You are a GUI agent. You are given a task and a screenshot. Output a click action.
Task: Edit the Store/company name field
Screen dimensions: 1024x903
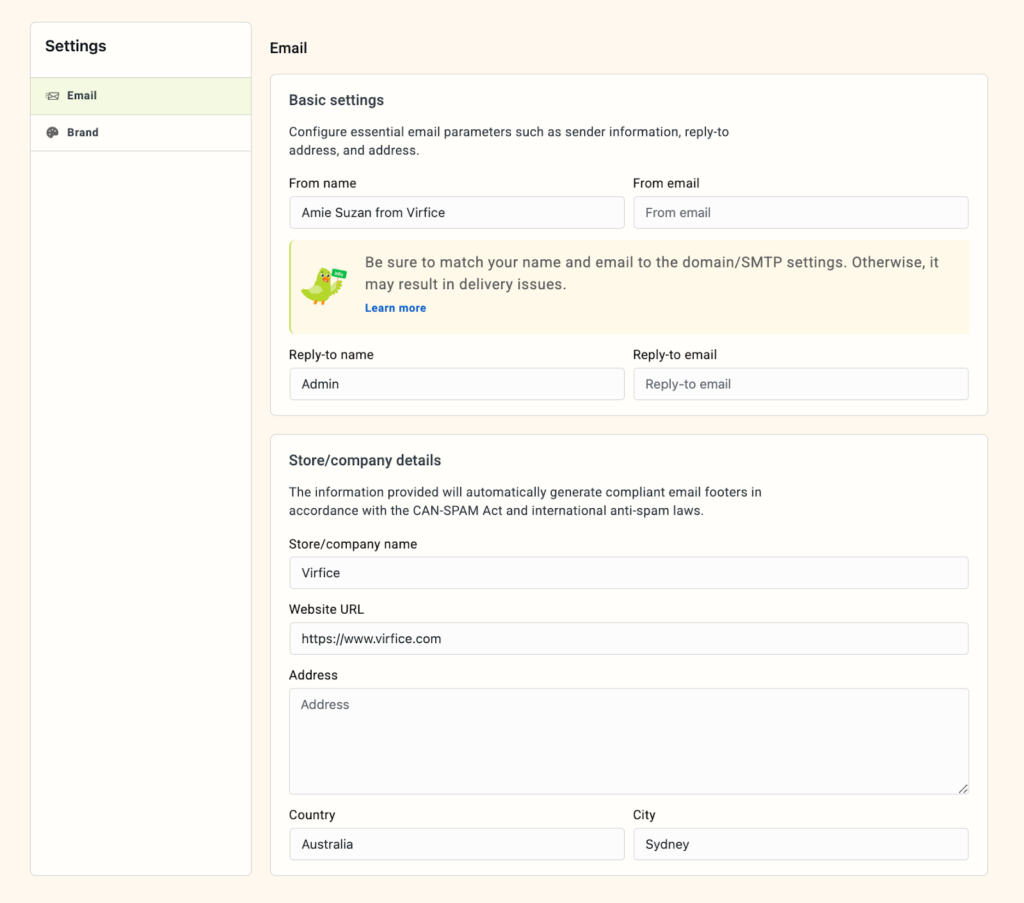pyautogui.click(x=629, y=573)
